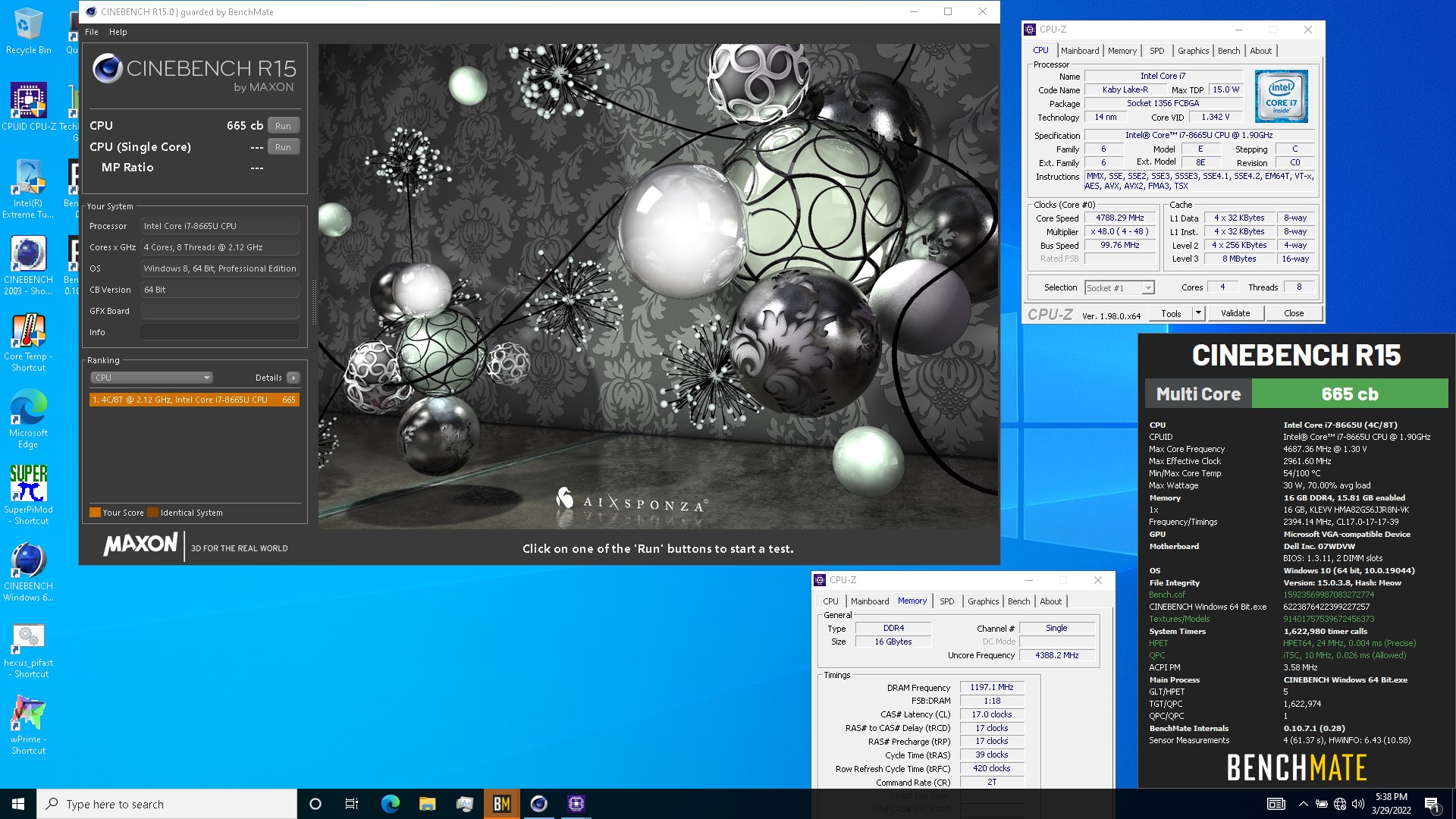
Task: Switch to SPD tab in top CPU-Z
Action: pos(1156,51)
